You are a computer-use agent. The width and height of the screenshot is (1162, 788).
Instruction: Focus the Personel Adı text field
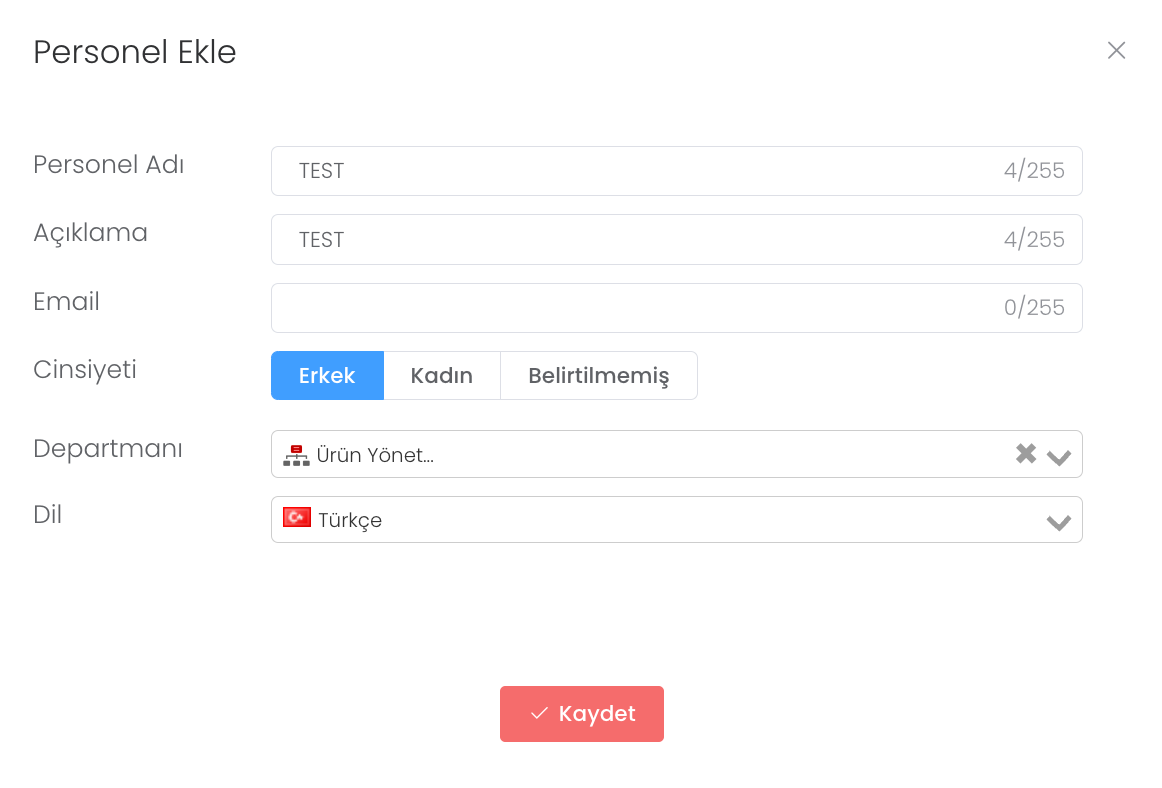640,171
